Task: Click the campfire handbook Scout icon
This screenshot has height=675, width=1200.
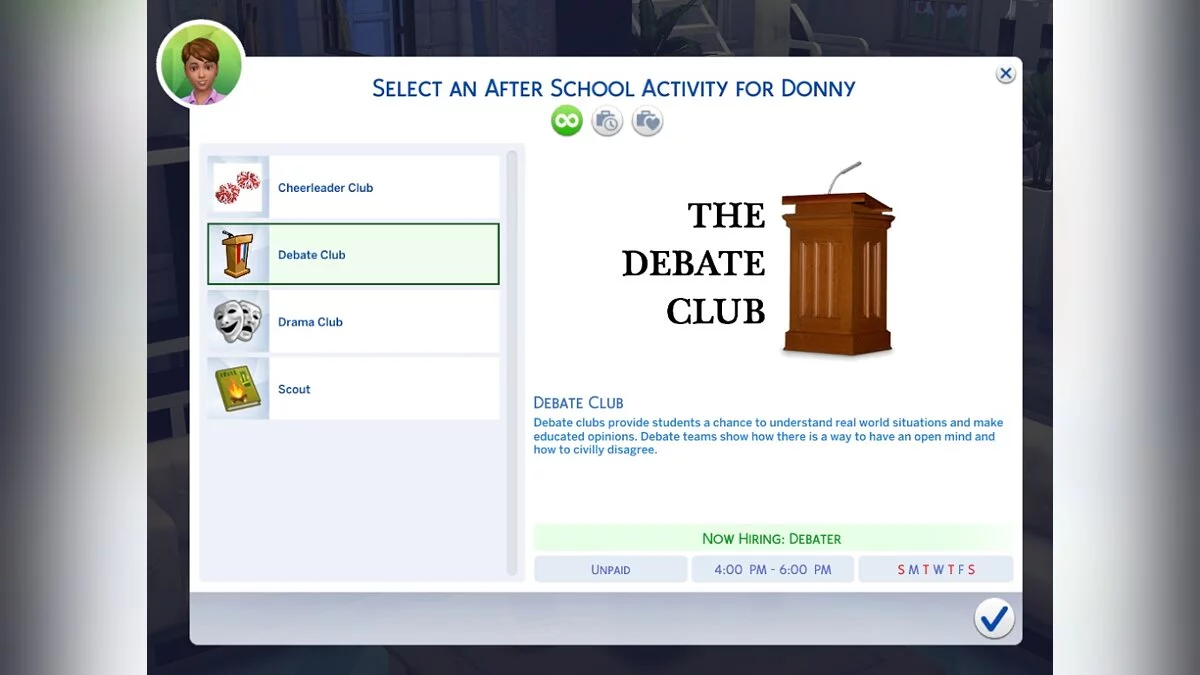Action: pyautogui.click(x=237, y=388)
